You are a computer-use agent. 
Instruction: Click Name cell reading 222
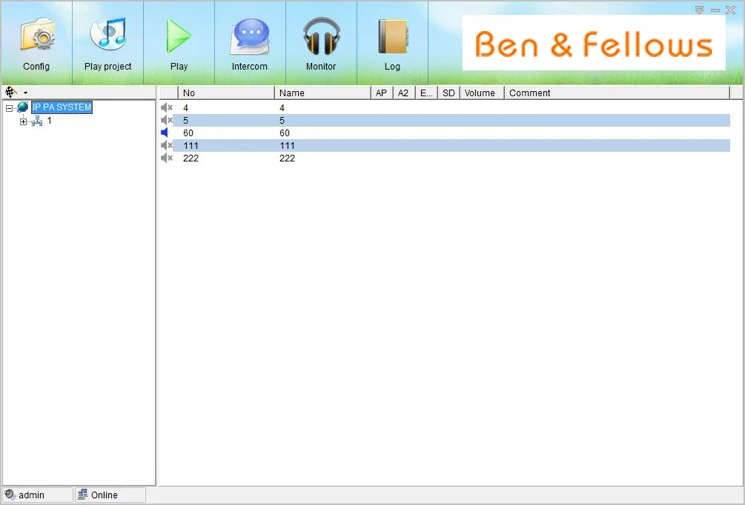[x=287, y=158]
